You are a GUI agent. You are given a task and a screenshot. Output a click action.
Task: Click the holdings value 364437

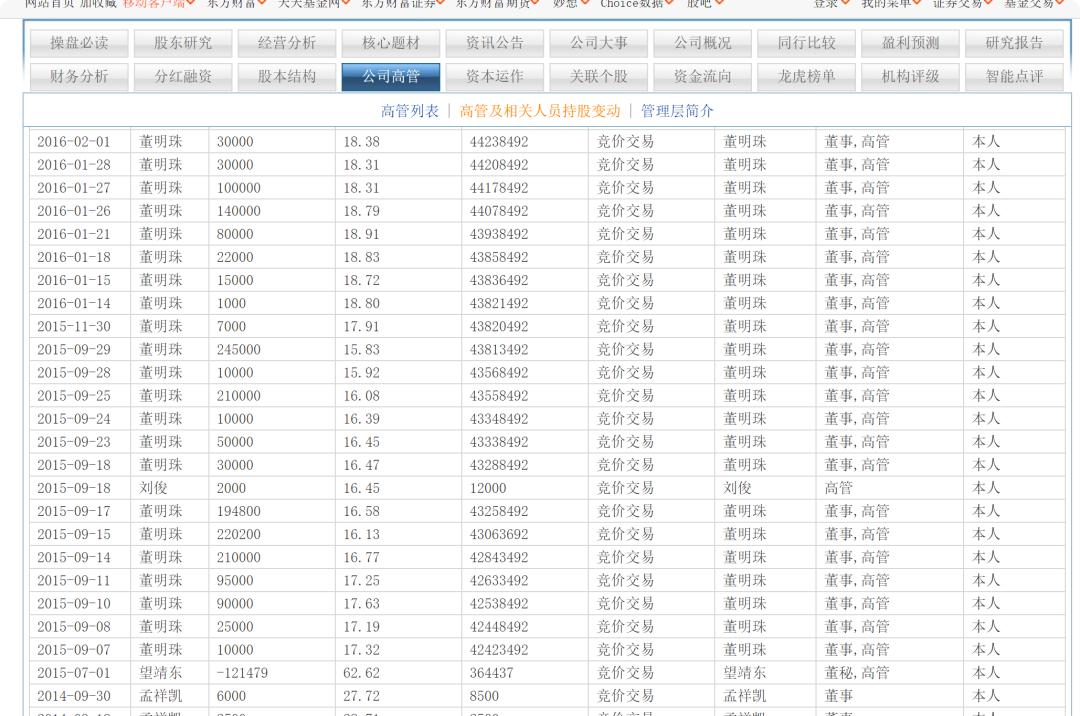[491, 673]
